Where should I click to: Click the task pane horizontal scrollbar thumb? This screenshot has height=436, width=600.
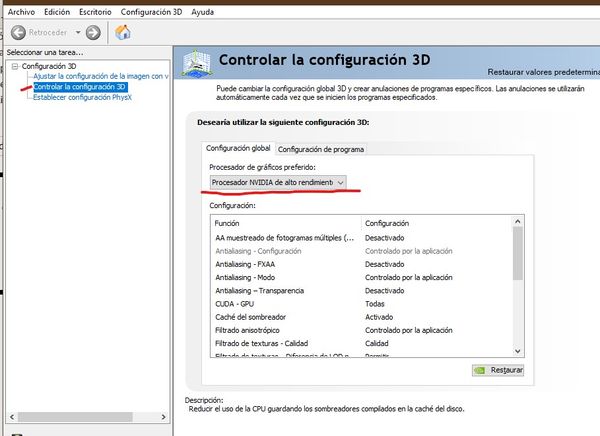75,417
